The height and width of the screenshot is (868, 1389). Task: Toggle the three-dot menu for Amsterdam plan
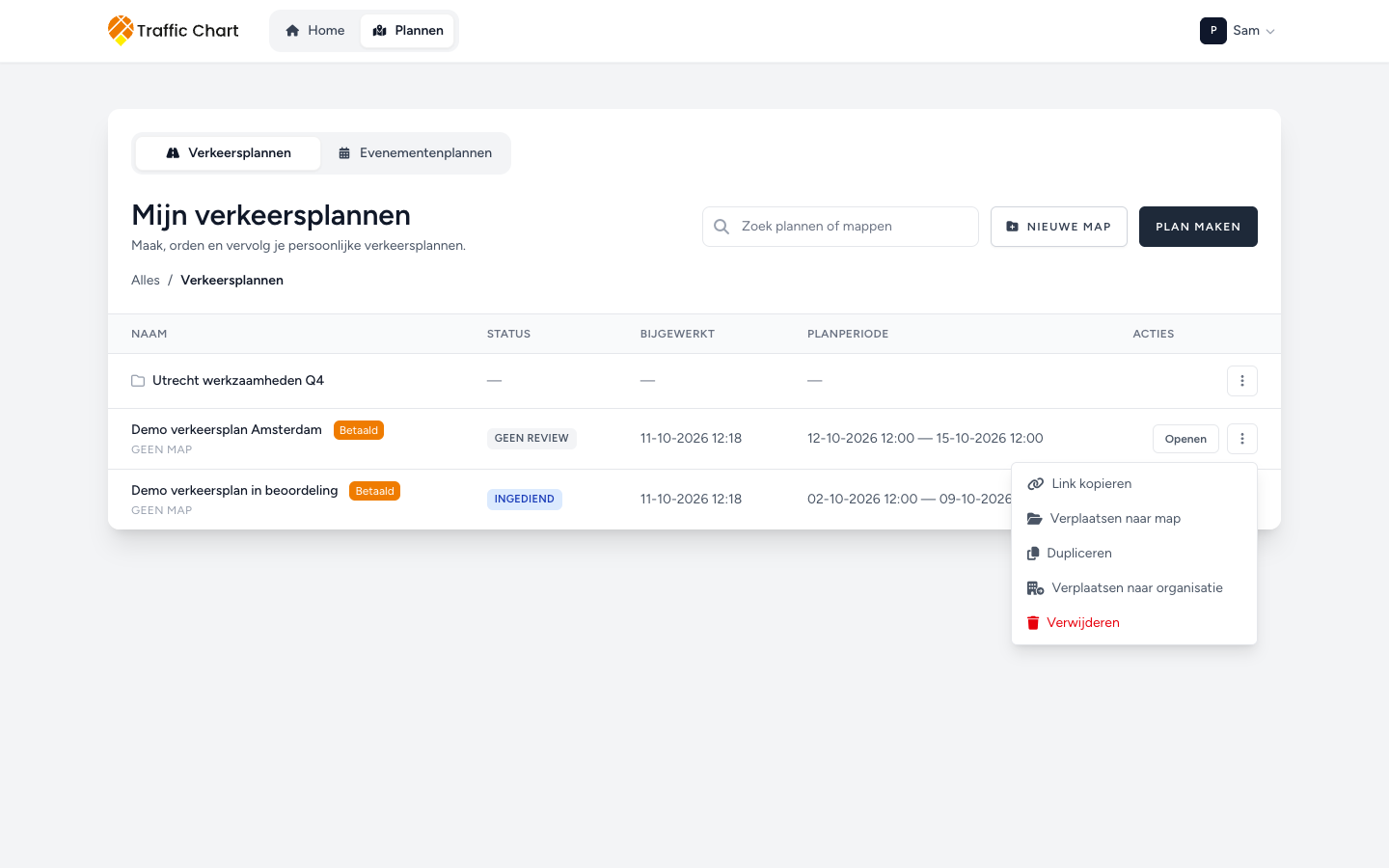[1242, 439]
